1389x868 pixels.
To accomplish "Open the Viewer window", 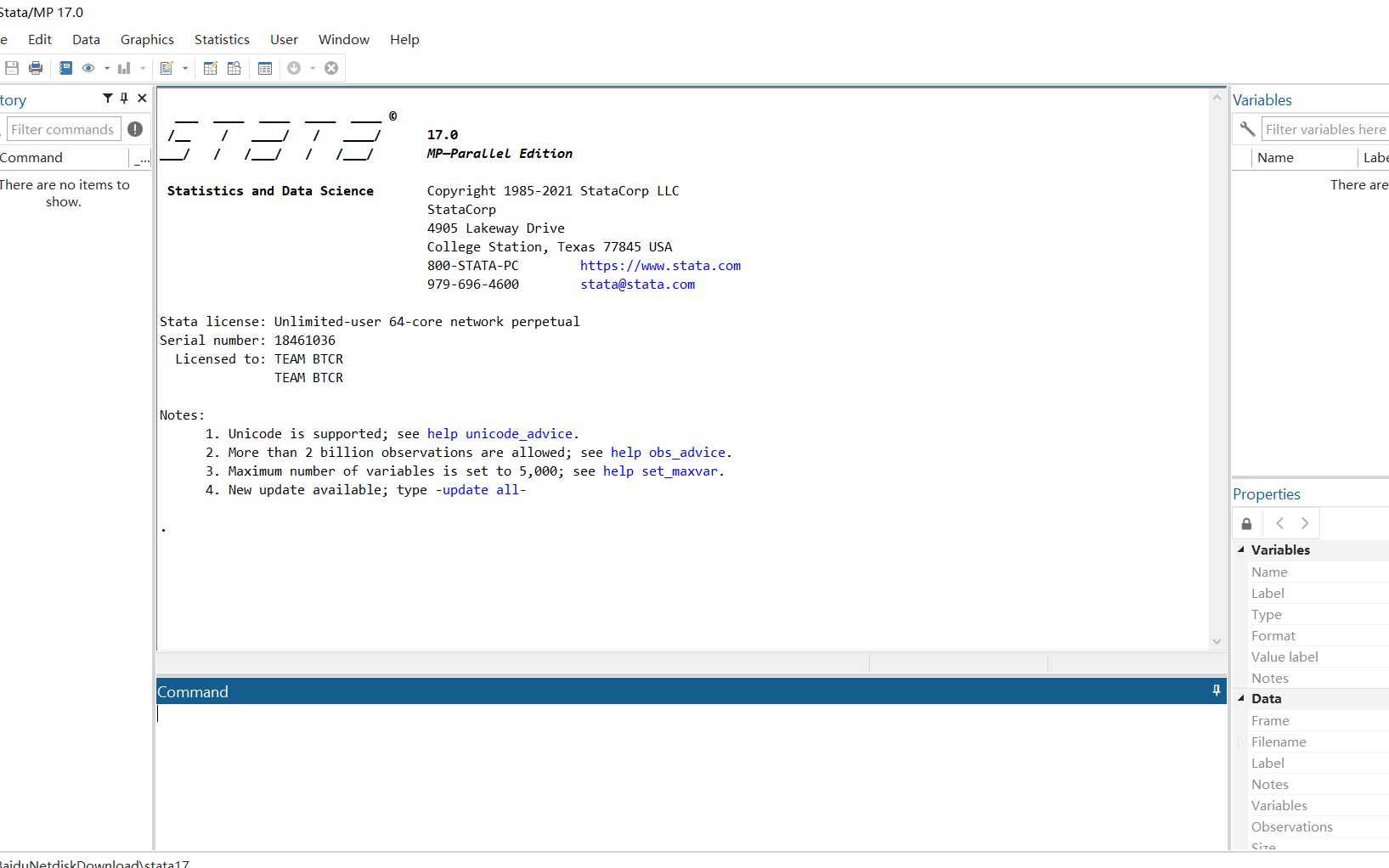I will (x=88, y=68).
